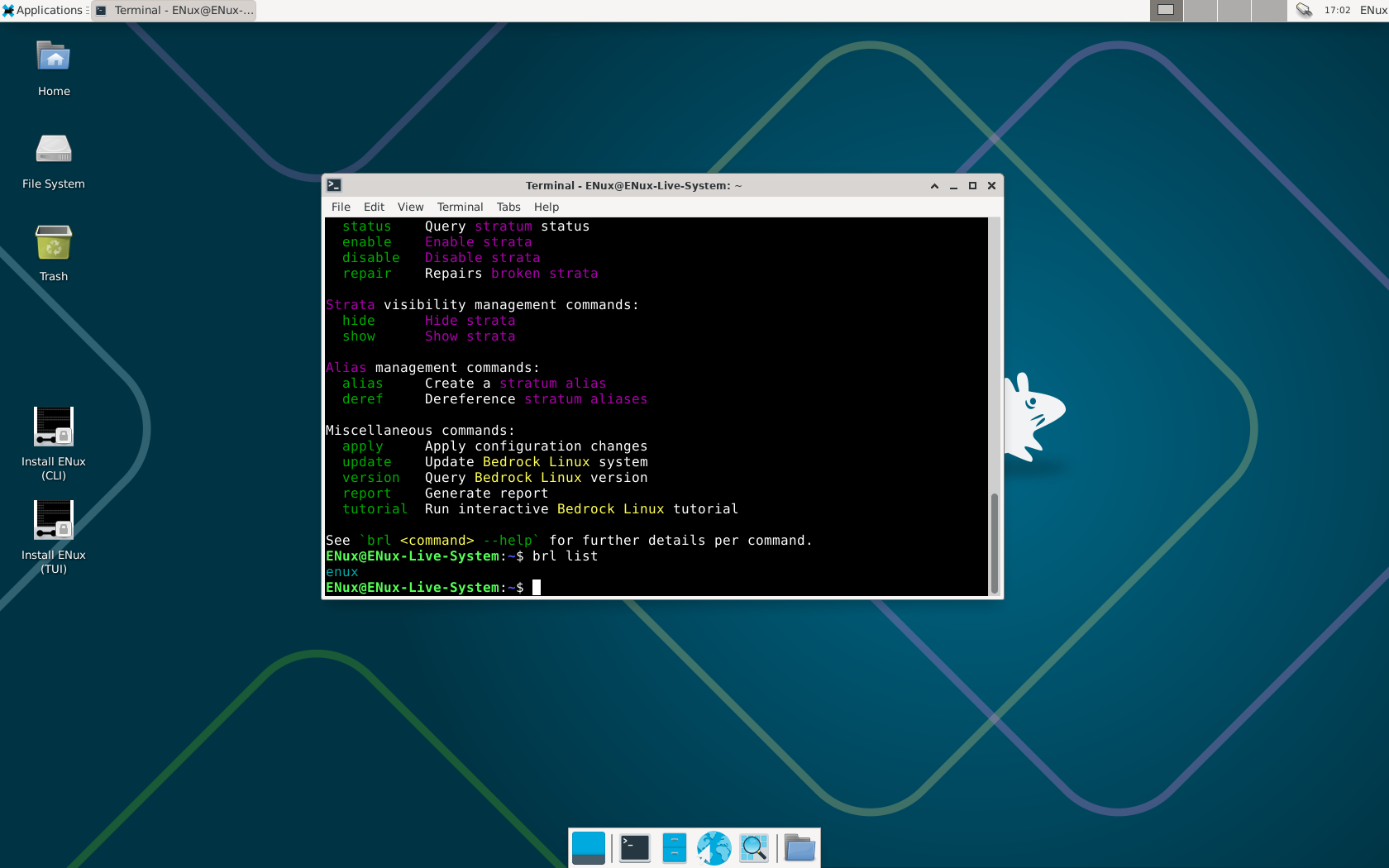Switch to second workspace in pager
Screen dimensions: 1389x868
click(x=1200, y=10)
